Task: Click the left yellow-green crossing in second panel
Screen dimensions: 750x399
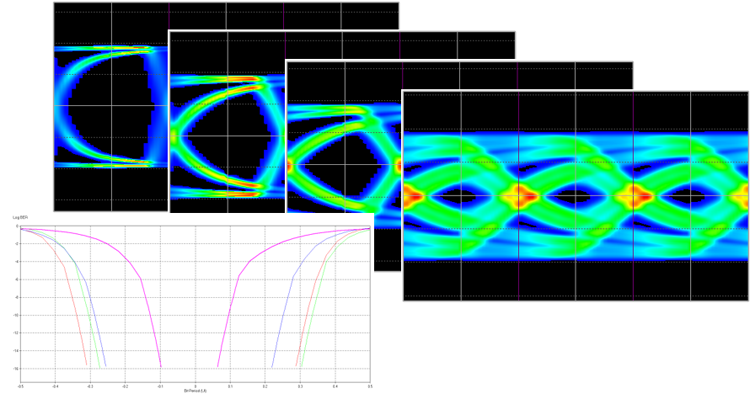Action: [174, 136]
